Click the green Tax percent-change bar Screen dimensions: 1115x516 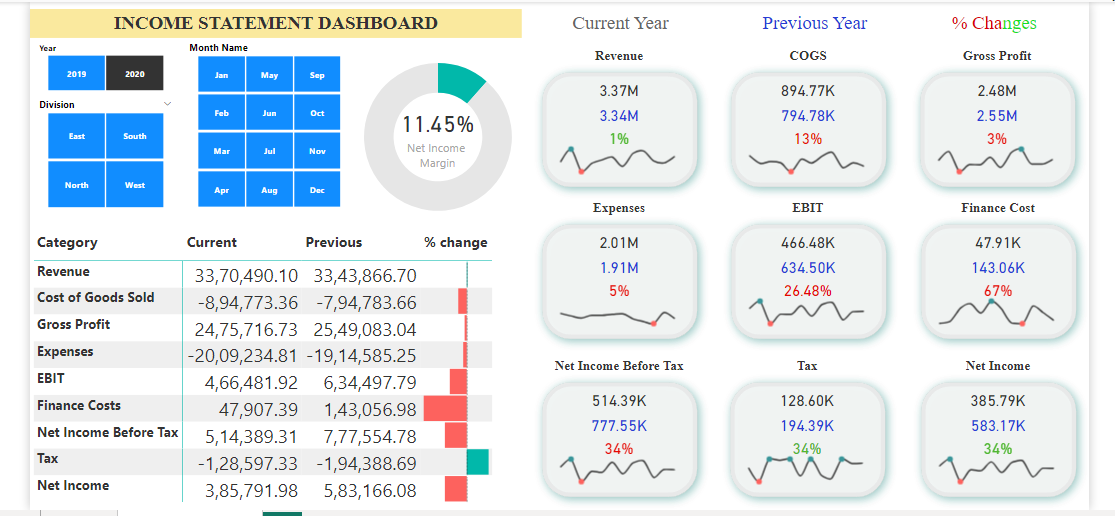coord(478,462)
